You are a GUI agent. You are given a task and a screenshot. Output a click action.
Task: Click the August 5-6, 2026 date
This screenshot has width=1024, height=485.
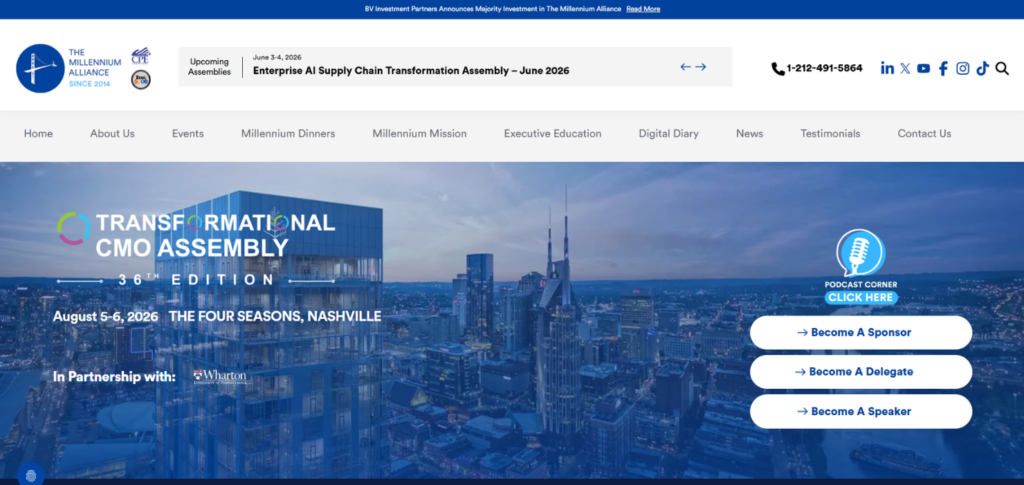click(106, 317)
